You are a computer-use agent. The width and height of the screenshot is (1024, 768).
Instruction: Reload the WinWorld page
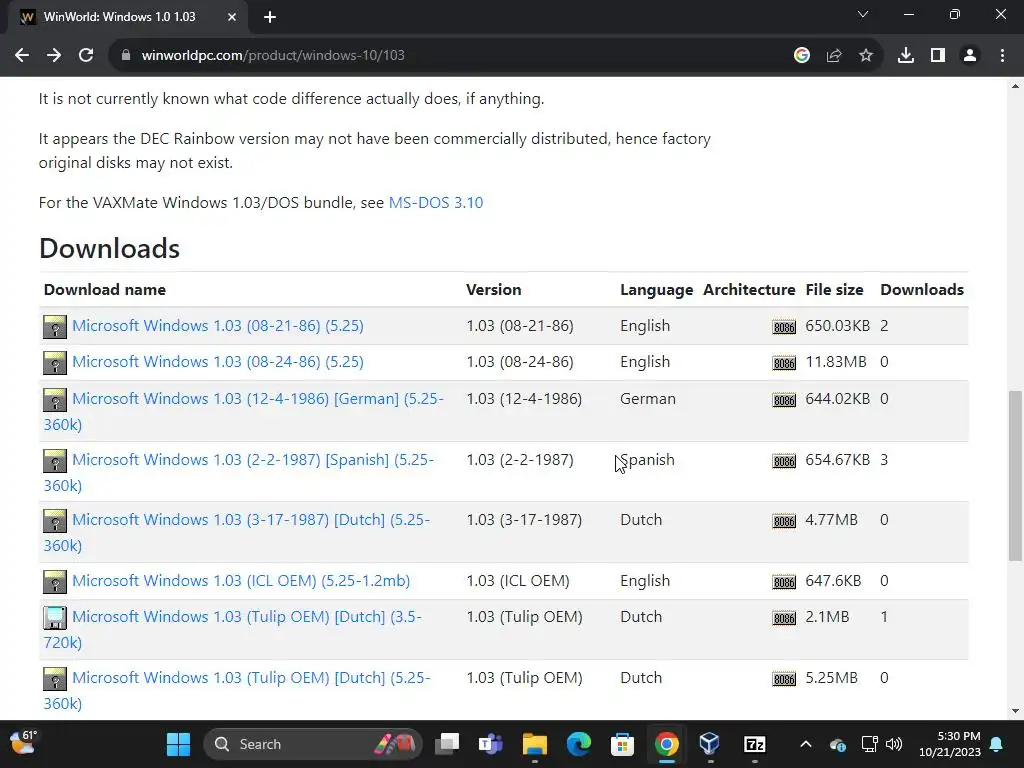tap(86, 56)
